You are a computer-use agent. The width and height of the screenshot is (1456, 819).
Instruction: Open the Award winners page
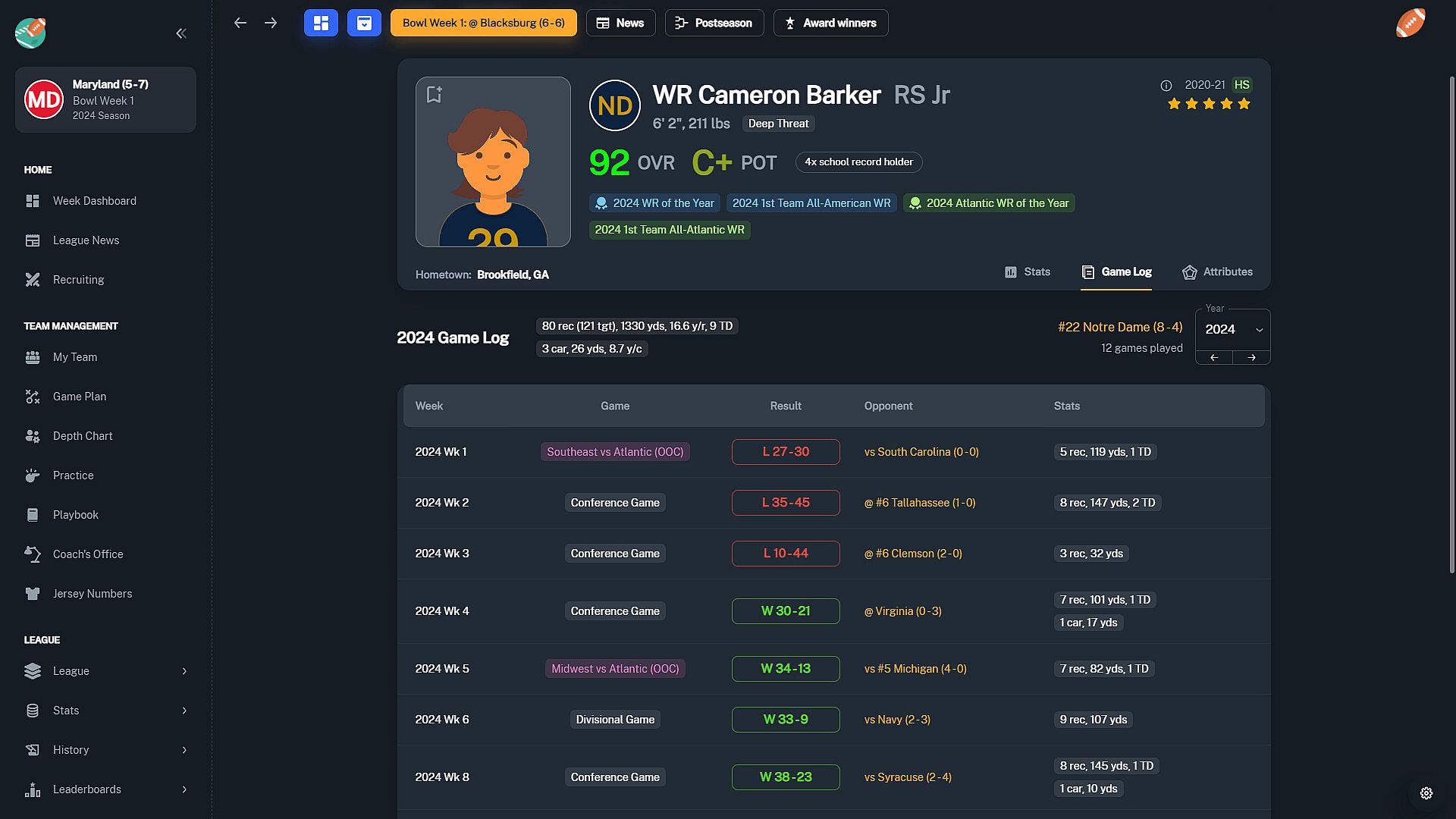point(830,23)
